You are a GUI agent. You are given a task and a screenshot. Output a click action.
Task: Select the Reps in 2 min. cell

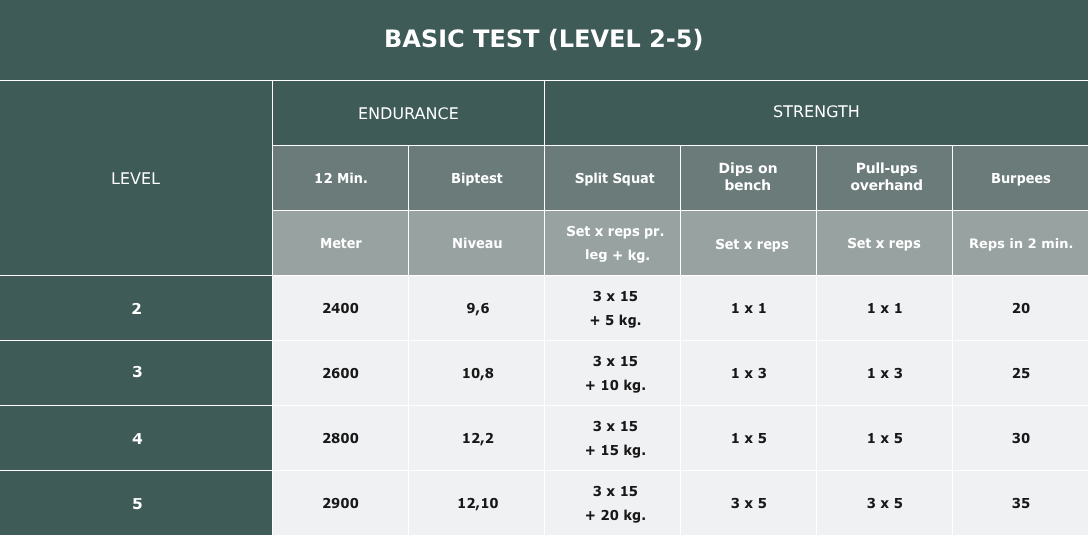click(1020, 243)
